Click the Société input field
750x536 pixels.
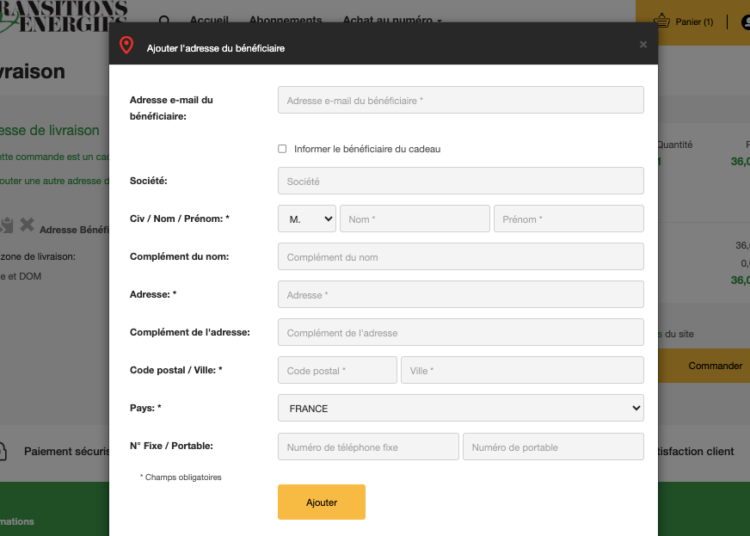coord(460,181)
